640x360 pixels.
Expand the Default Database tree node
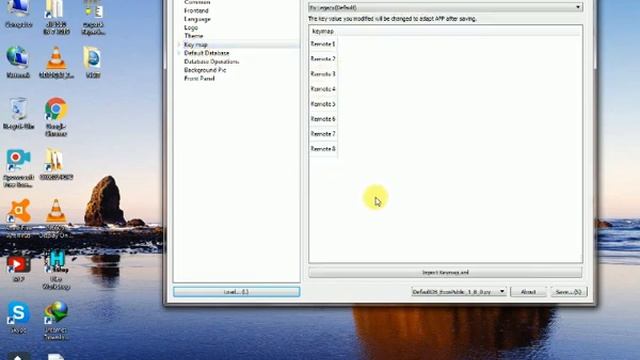(x=179, y=53)
